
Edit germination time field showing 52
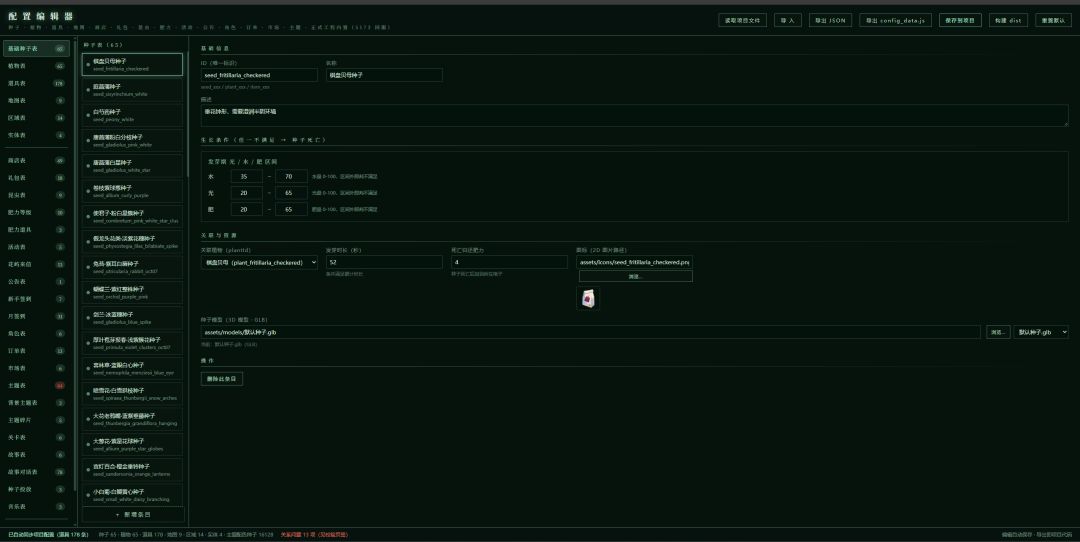(x=384, y=262)
